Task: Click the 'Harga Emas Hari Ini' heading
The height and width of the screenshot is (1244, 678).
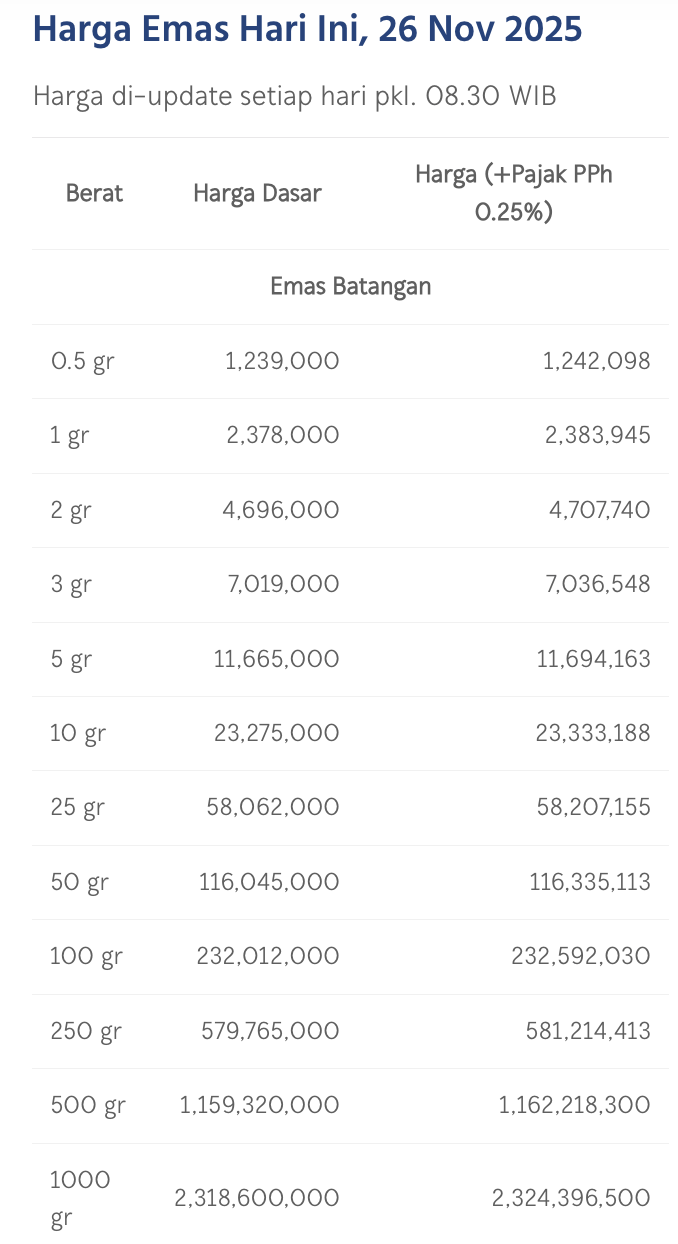Action: click(307, 30)
